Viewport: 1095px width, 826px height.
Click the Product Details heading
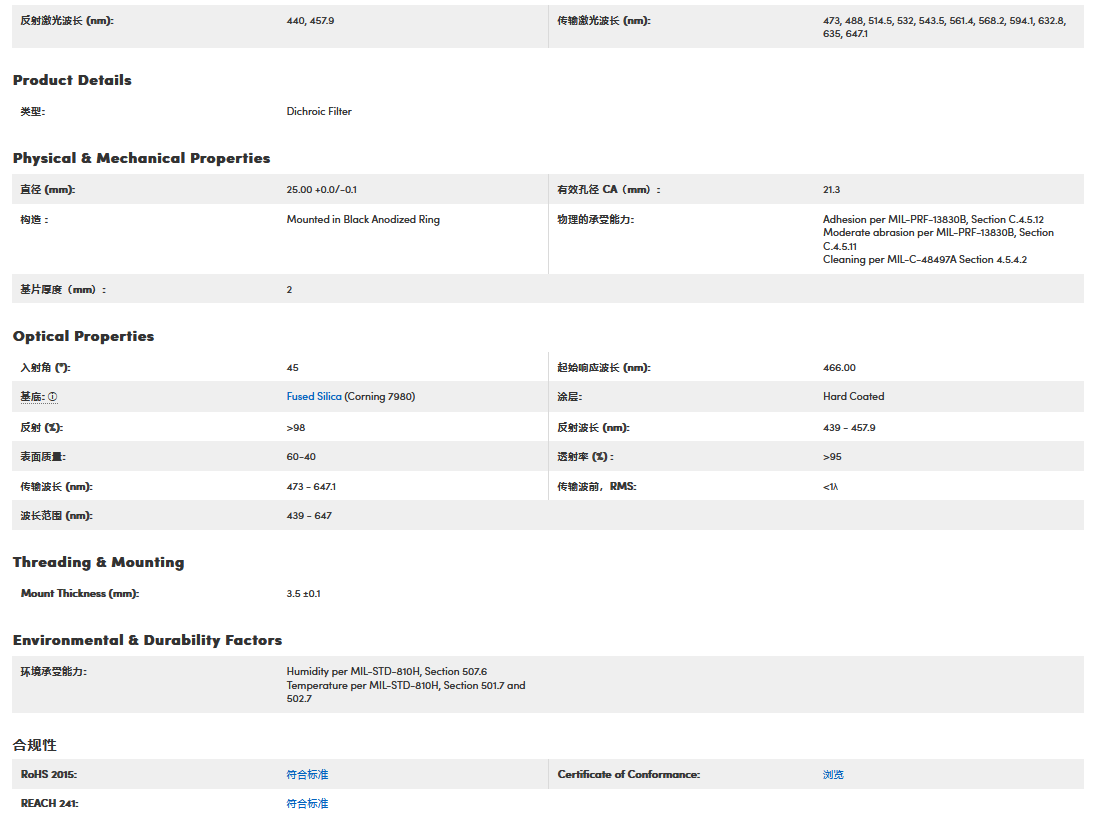72,80
